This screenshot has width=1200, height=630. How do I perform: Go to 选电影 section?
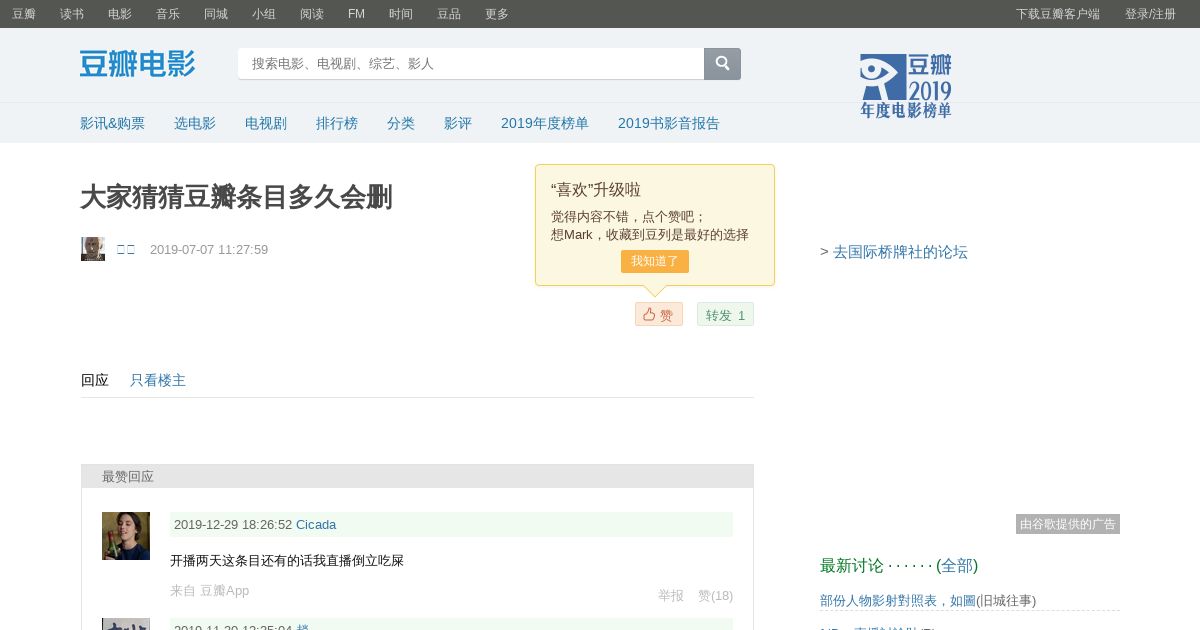click(195, 123)
